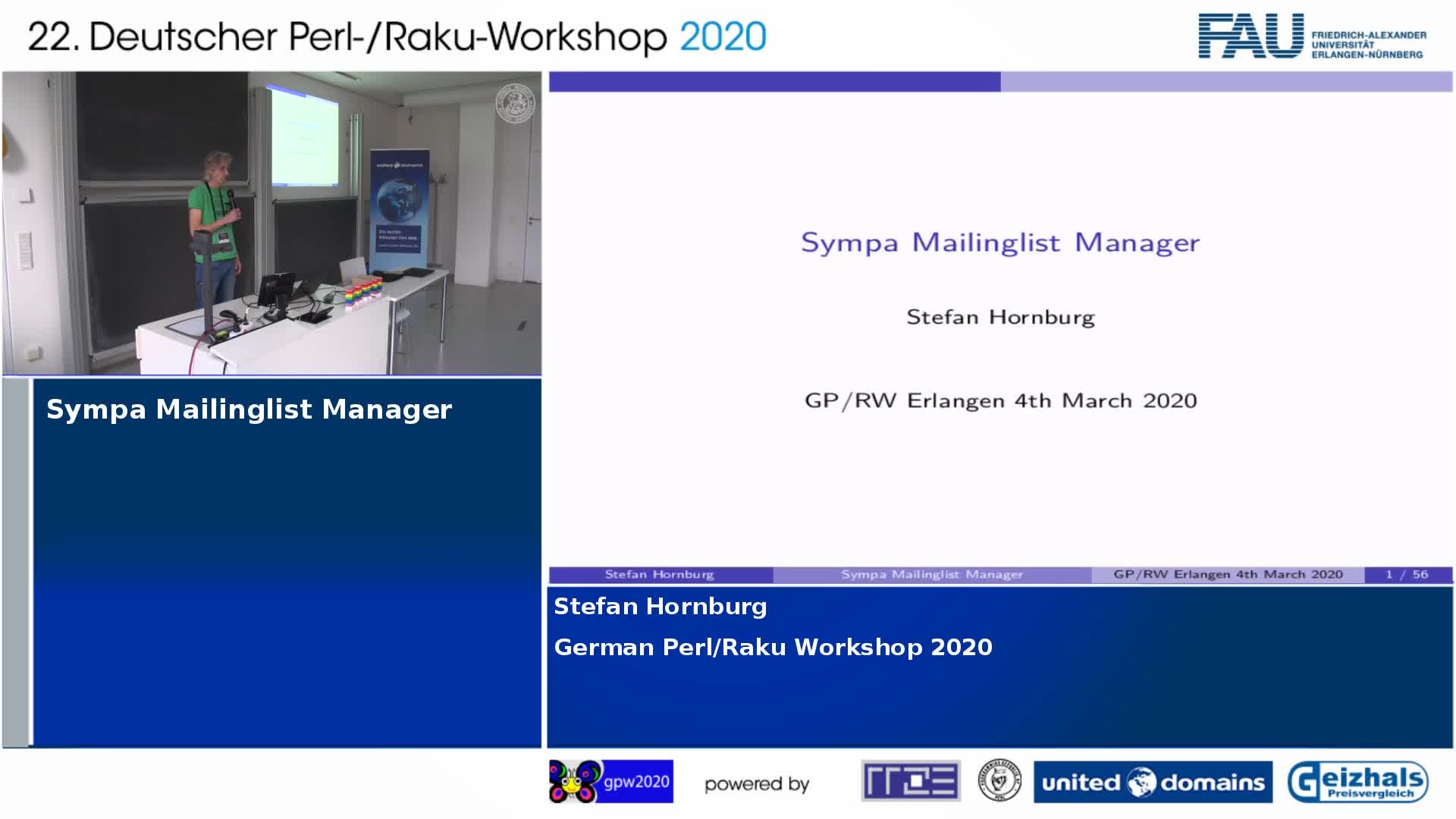Click the white 'Stefan Hornburg' speaker caption
The height and width of the screenshot is (819, 1456).
click(660, 607)
